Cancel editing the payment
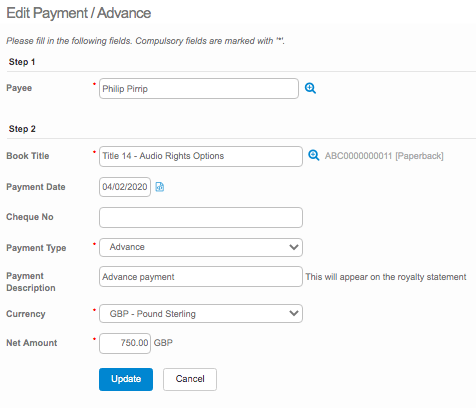The height and width of the screenshot is (408, 476). pyautogui.click(x=190, y=379)
